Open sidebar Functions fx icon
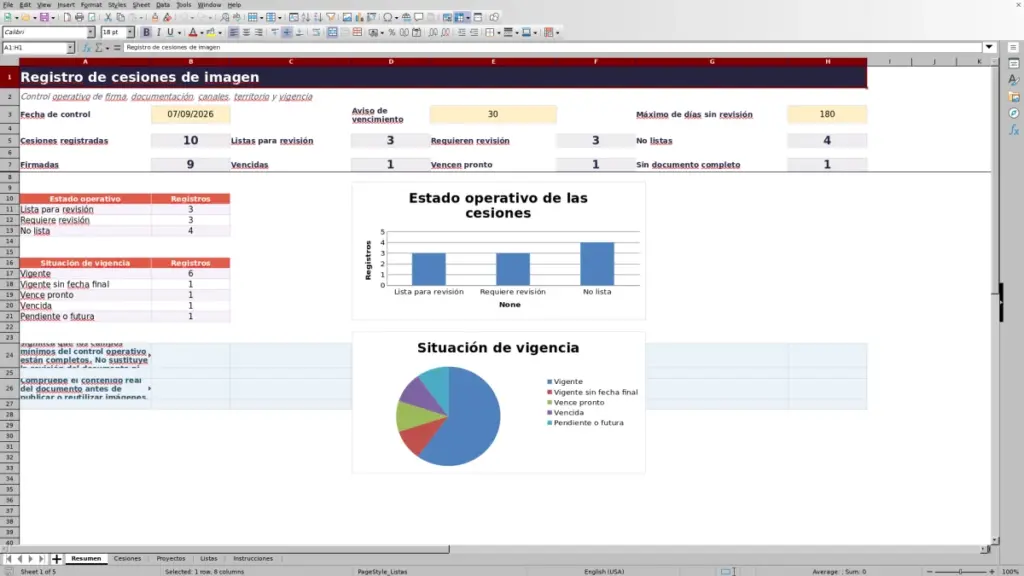 pos(1014,131)
